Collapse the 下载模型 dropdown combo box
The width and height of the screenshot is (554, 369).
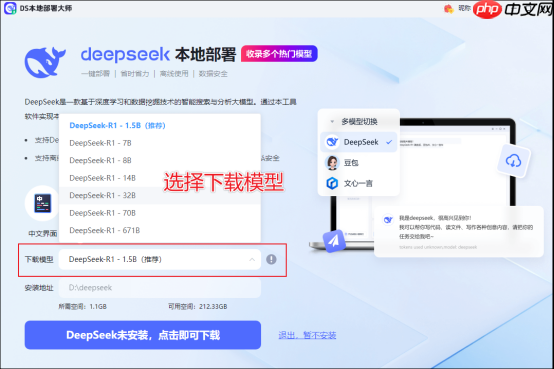[160, 259]
